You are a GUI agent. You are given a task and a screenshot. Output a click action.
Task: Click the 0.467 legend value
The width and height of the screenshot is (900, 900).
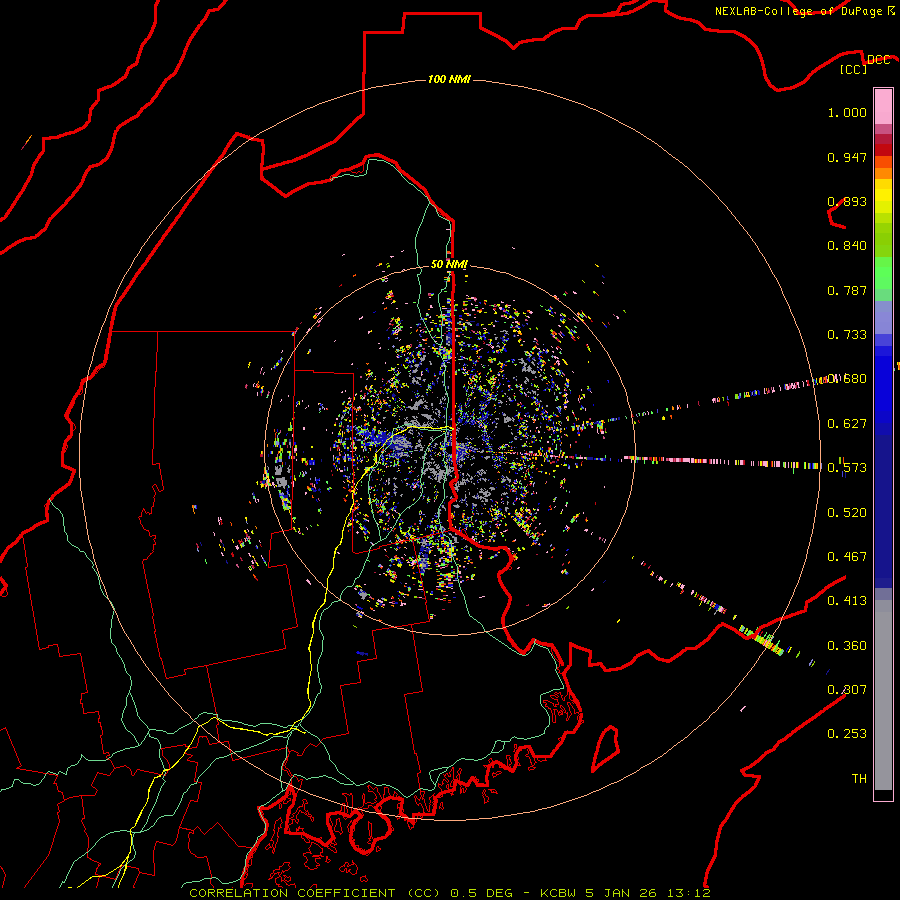[x=847, y=557]
